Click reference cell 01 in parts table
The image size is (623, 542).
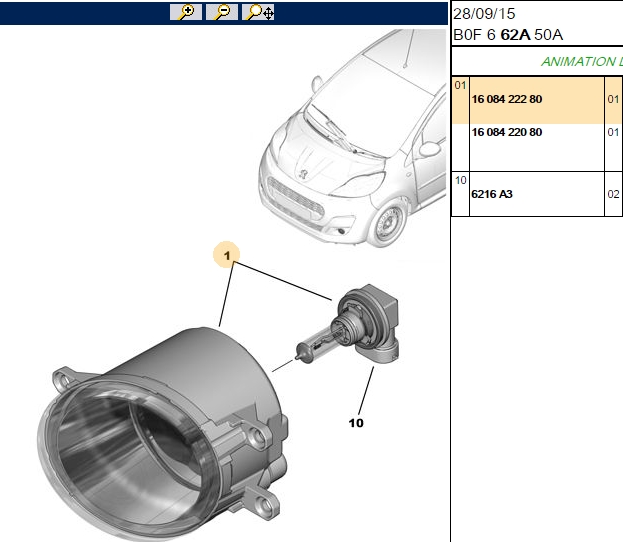tap(460, 85)
